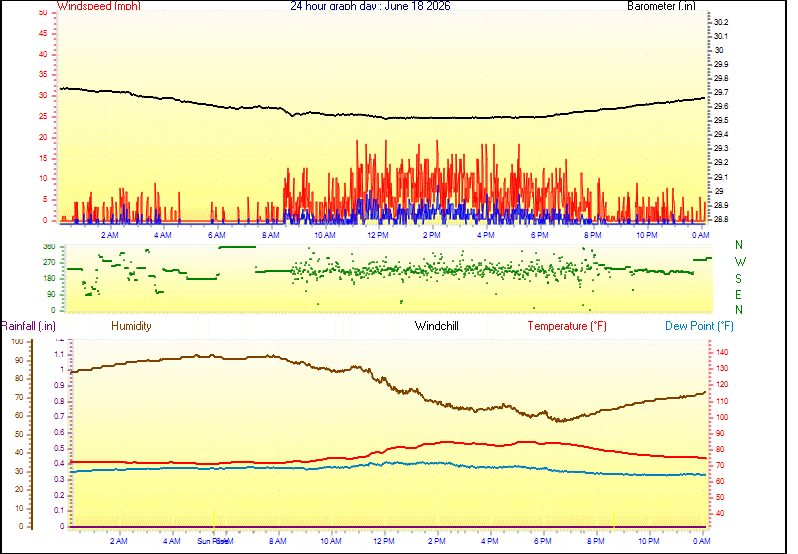Click the 12 PM tick on wind graph
The image size is (798, 554).
[x=378, y=235]
